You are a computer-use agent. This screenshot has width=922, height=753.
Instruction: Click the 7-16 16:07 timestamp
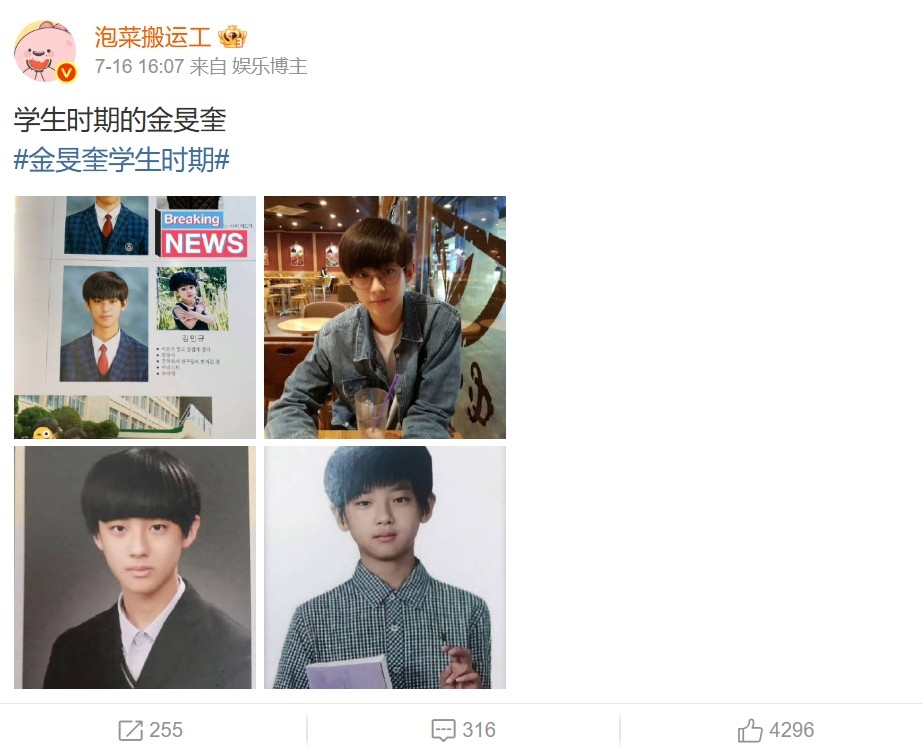coord(139,66)
